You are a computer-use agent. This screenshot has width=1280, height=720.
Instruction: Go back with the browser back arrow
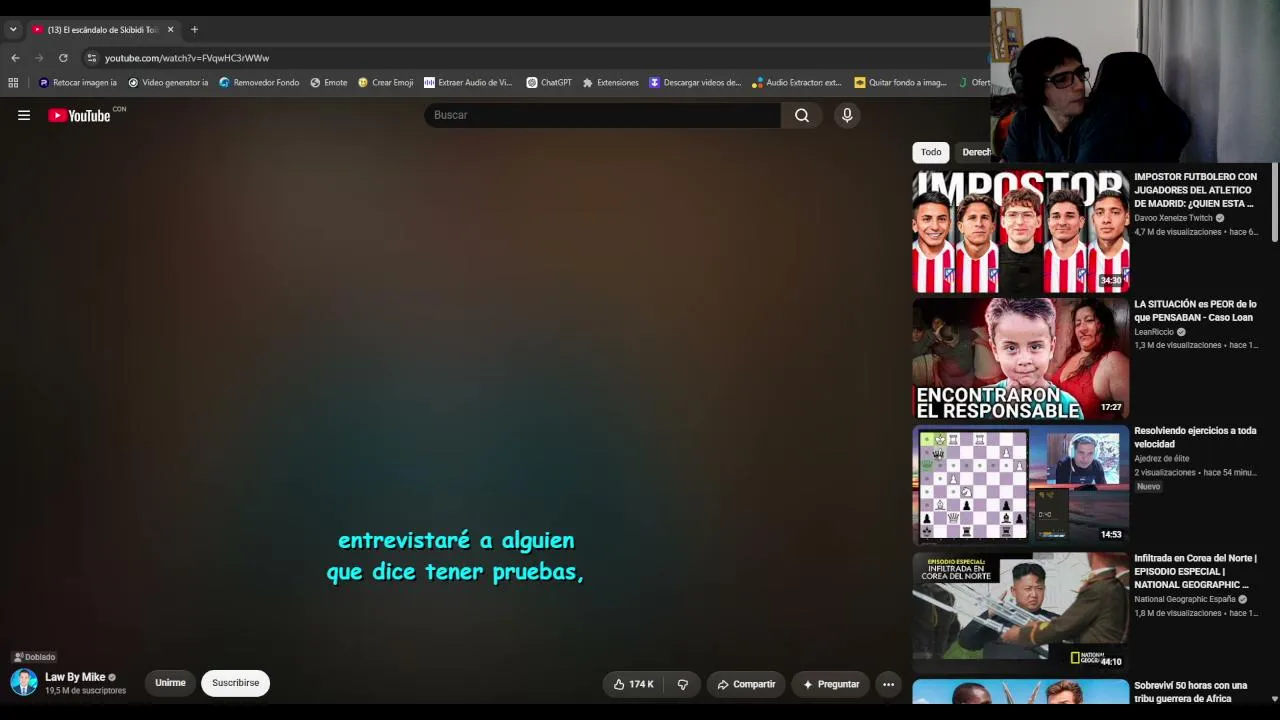click(x=15, y=58)
